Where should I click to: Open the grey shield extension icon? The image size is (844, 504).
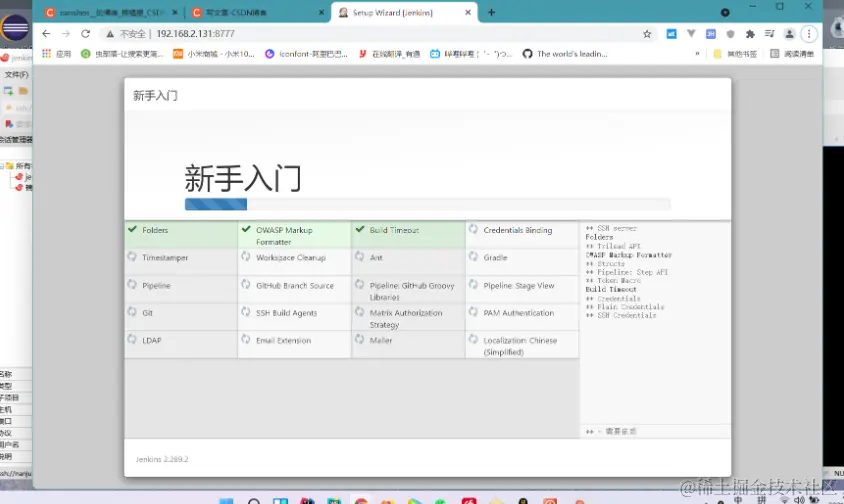point(730,34)
